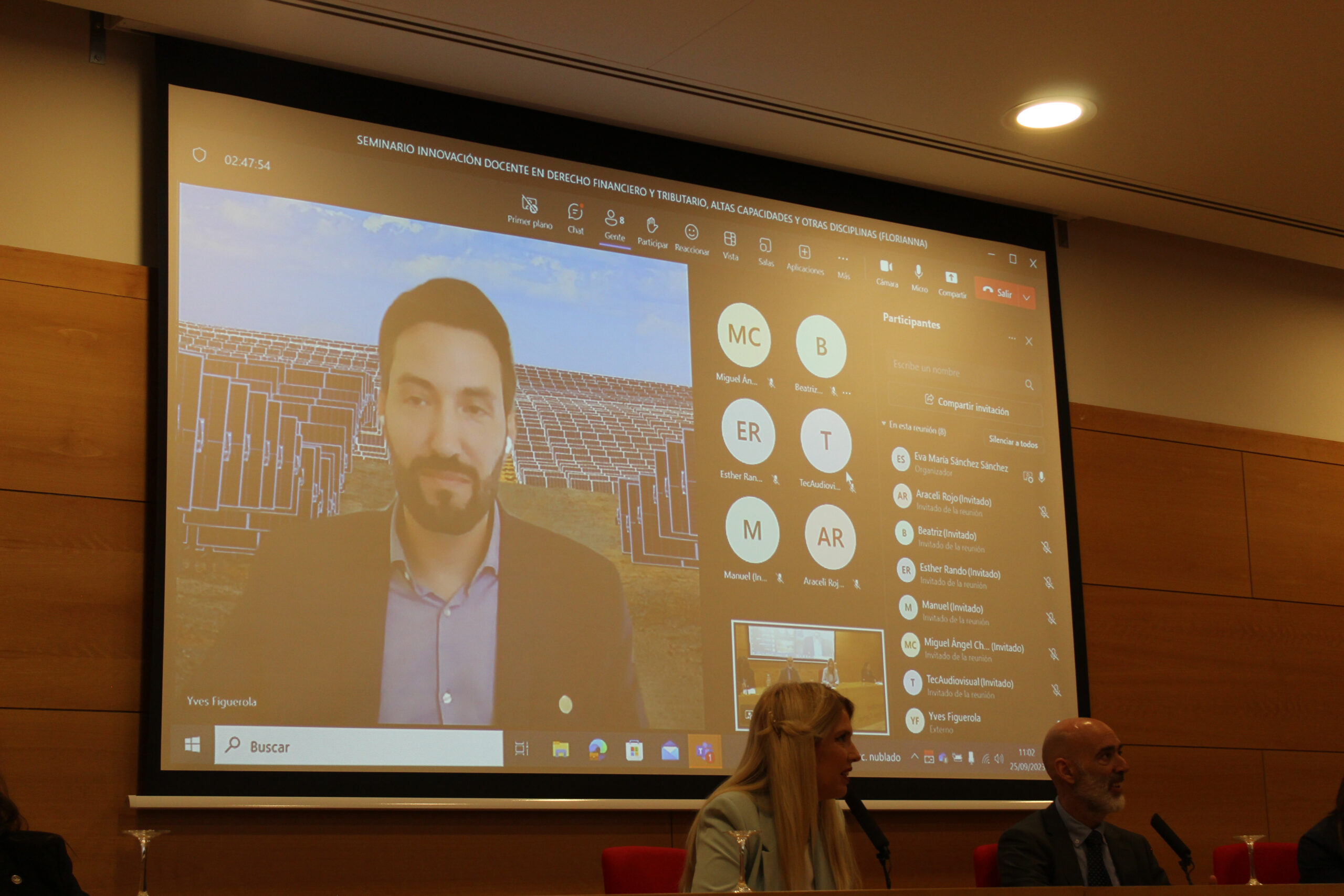Click the volume speaker icon in system tray
Screen dimensions: 1344x896
(x=999, y=758)
